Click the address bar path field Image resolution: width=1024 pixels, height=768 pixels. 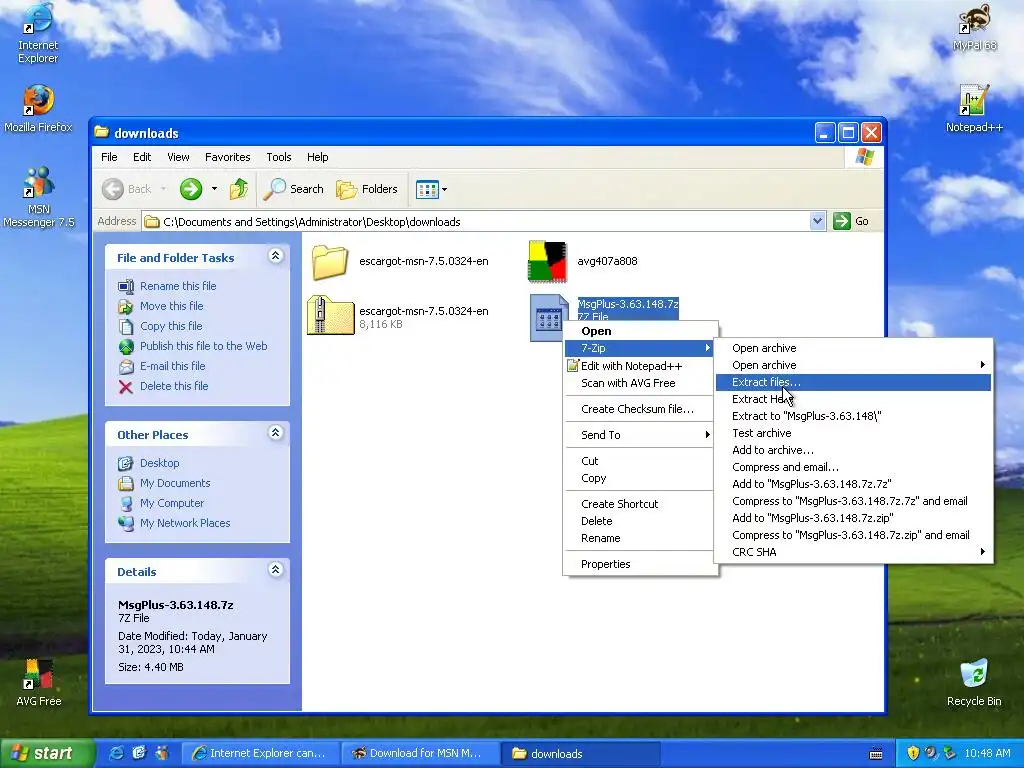tap(475, 221)
